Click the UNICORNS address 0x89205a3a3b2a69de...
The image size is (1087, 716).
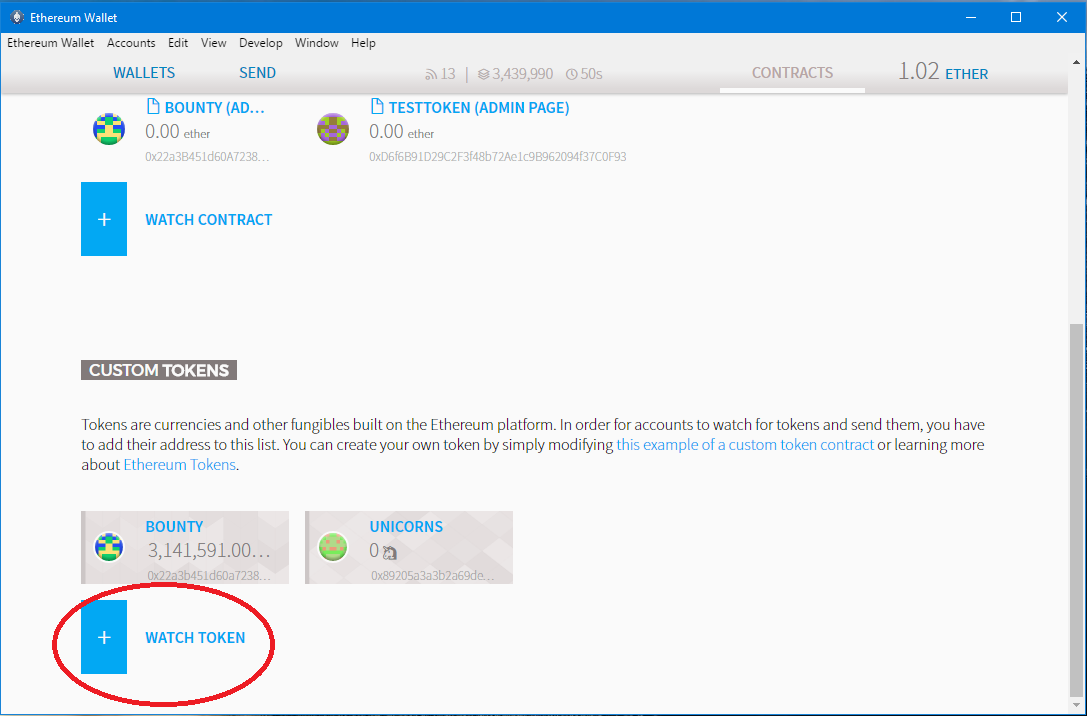[433, 575]
